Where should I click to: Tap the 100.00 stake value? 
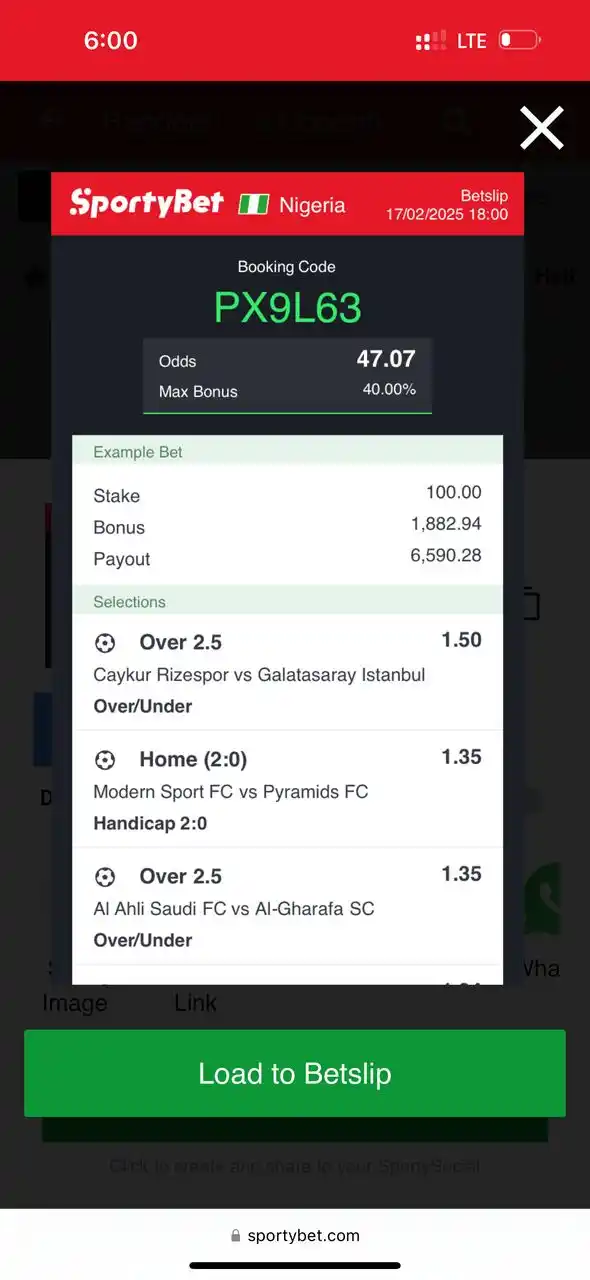click(x=454, y=492)
